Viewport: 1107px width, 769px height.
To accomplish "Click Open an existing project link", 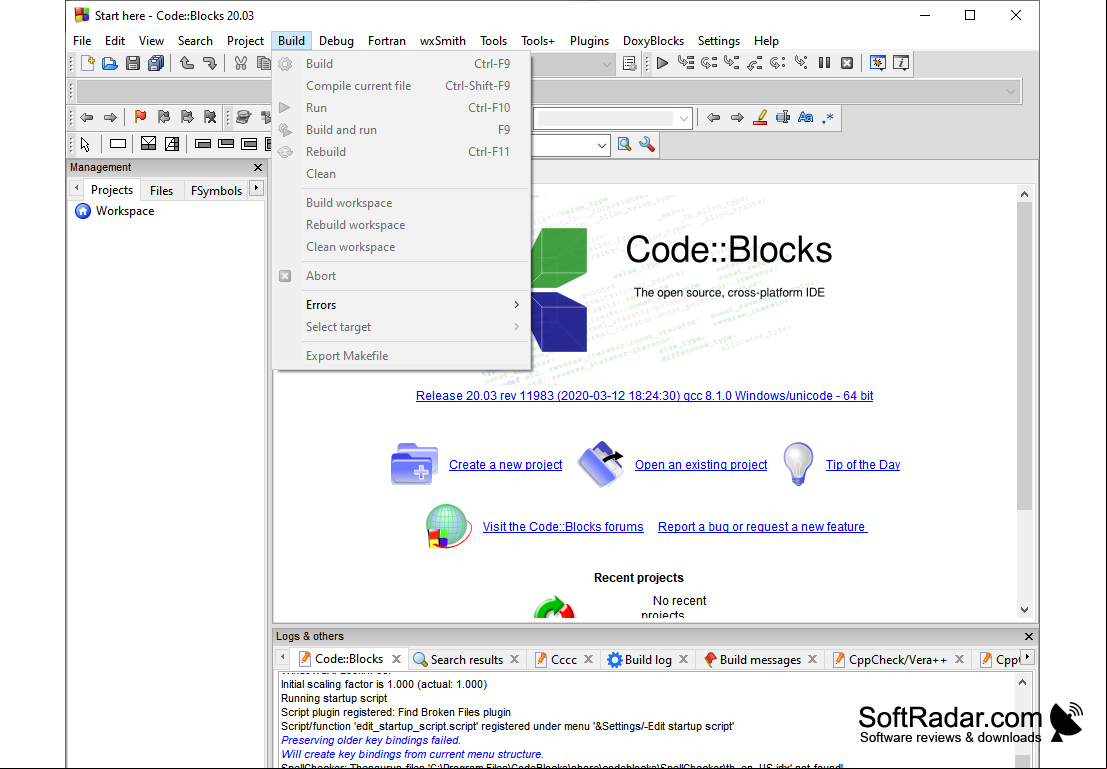I will point(701,465).
